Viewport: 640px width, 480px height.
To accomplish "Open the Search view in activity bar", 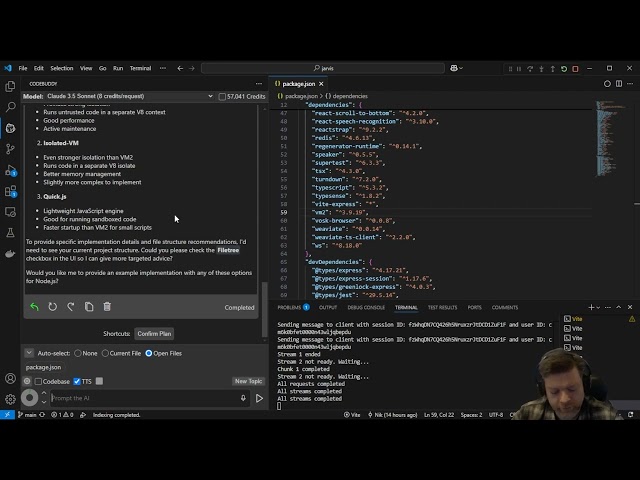I will click(10, 107).
